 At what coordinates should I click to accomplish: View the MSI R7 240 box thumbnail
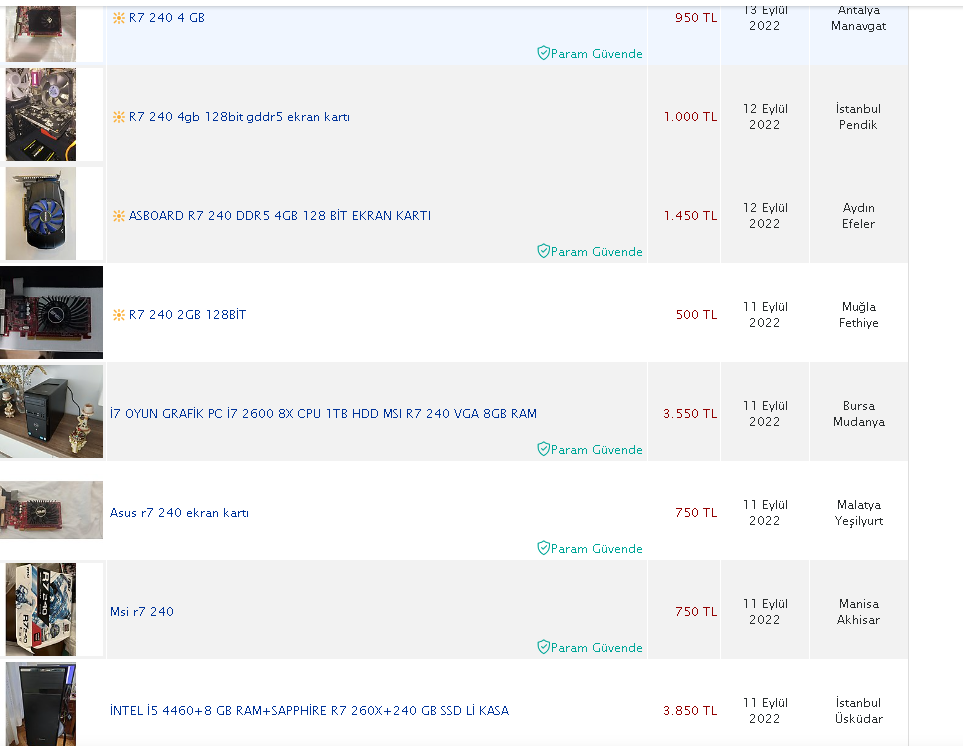point(41,610)
